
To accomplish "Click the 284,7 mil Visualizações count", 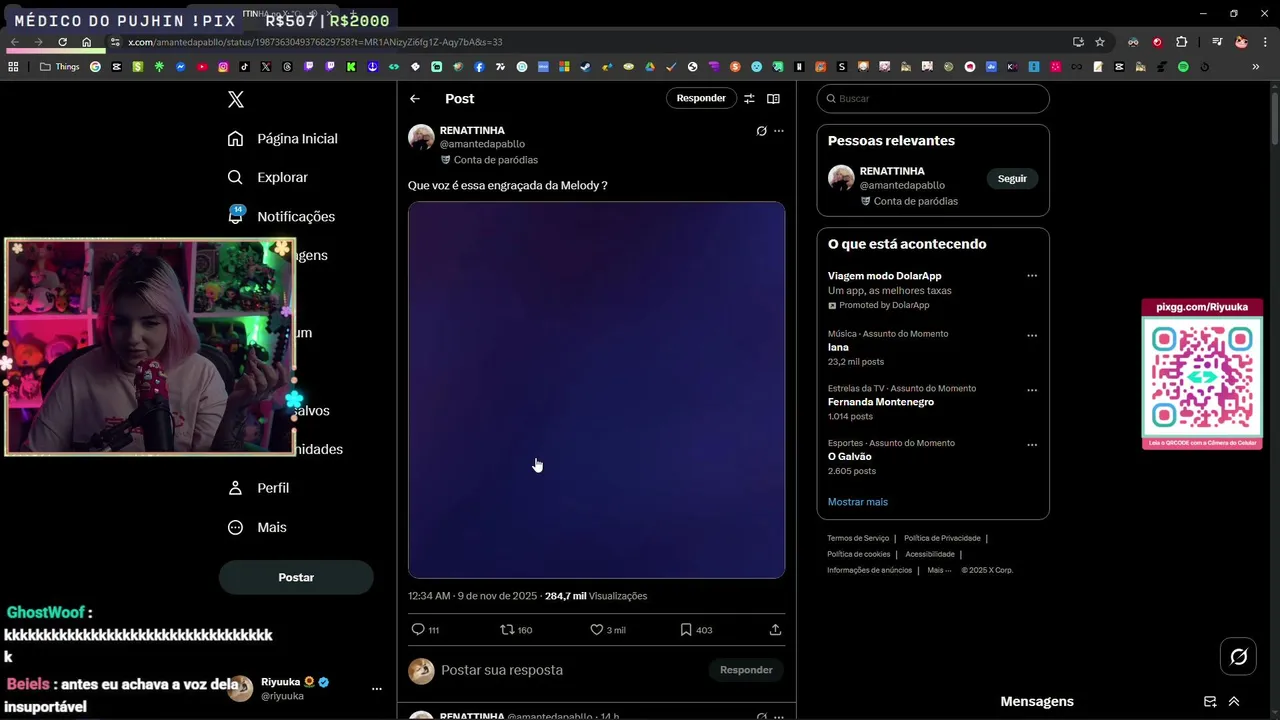I will tap(596, 596).
